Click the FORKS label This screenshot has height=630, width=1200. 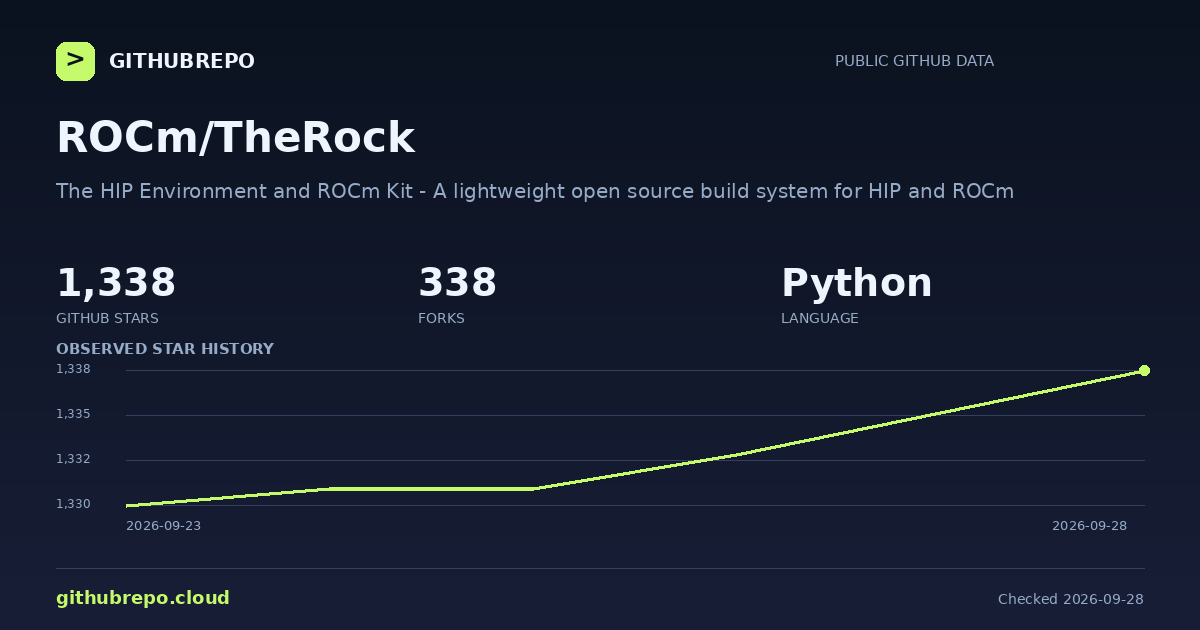click(x=441, y=318)
